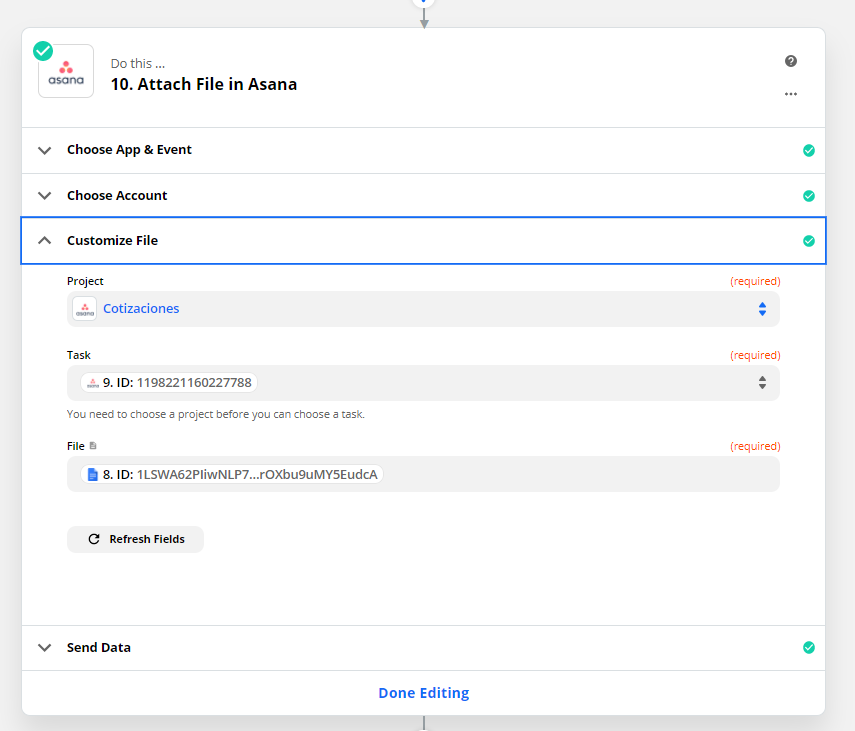855x731 pixels.
Task: Collapse the Customize File section
Action: (x=45, y=240)
